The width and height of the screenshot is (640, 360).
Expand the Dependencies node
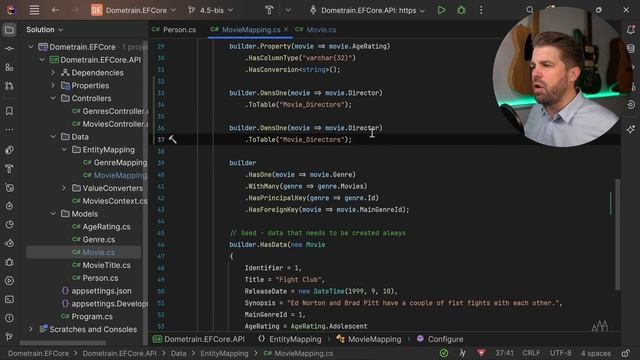53,73
